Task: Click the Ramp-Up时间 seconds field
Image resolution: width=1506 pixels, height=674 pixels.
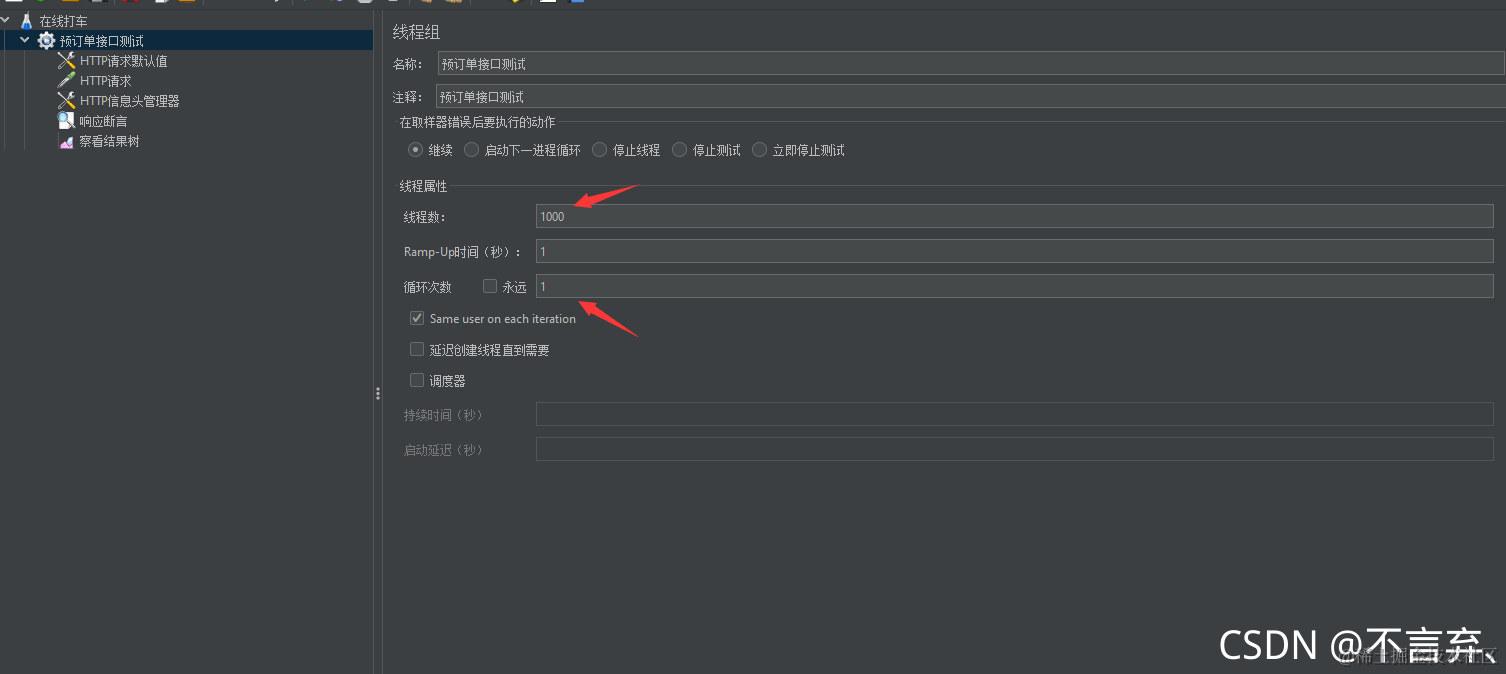Action: point(1015,251)
